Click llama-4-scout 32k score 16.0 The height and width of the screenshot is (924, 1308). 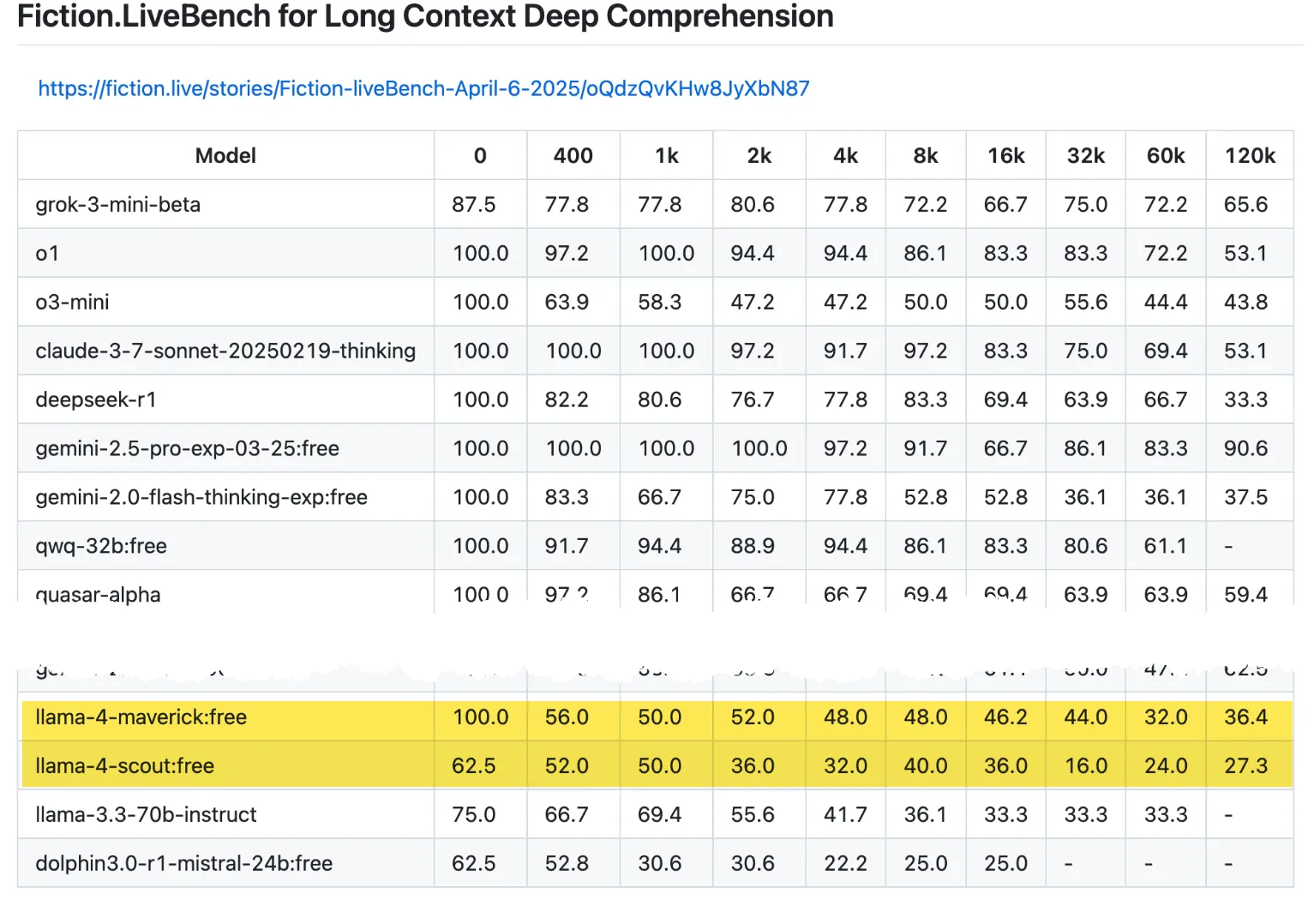point(1085,765)
